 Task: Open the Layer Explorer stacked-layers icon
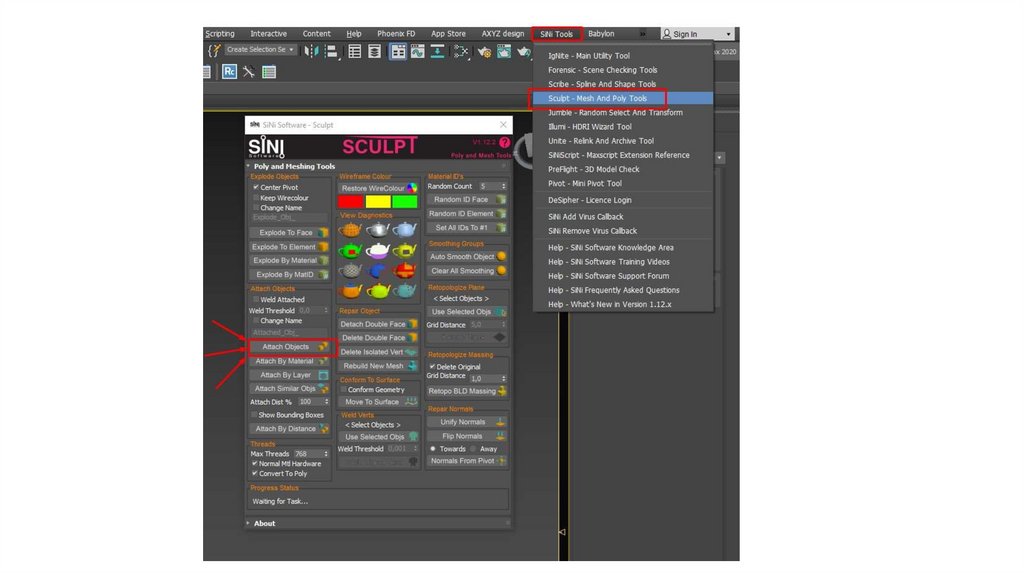click(374, 51)
